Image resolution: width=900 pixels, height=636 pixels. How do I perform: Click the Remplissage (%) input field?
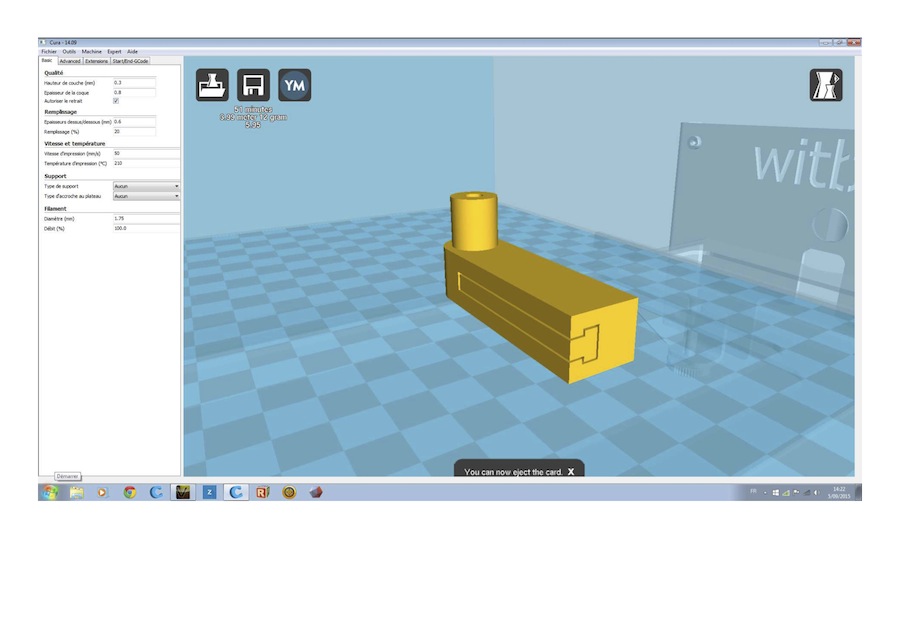134,131
